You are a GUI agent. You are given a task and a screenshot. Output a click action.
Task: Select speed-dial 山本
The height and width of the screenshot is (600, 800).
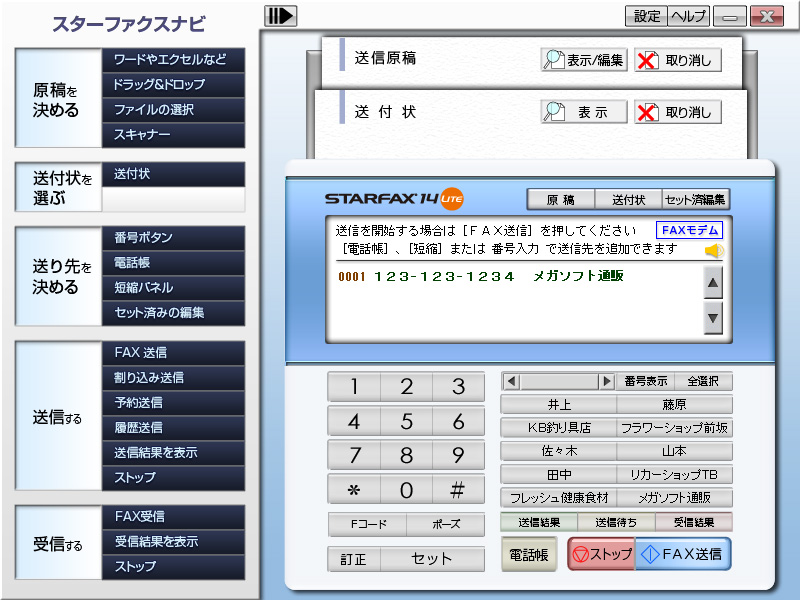[x=674, y=451]
